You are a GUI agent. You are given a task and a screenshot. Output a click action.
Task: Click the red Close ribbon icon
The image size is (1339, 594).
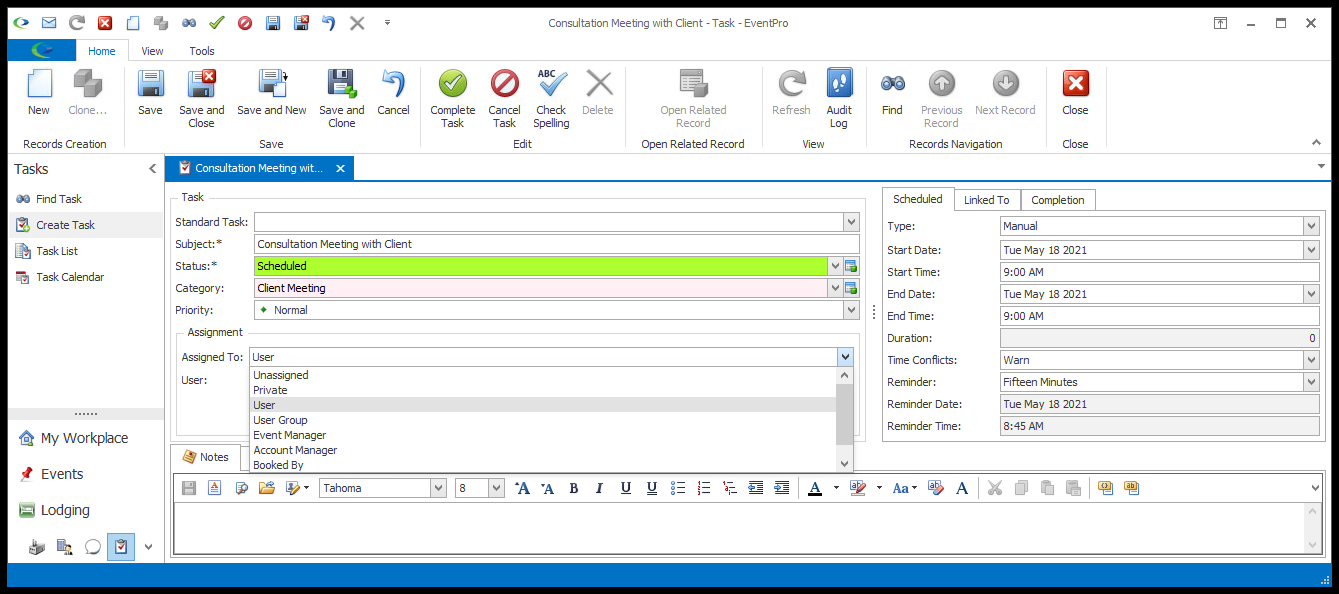tap(1076, 84)
